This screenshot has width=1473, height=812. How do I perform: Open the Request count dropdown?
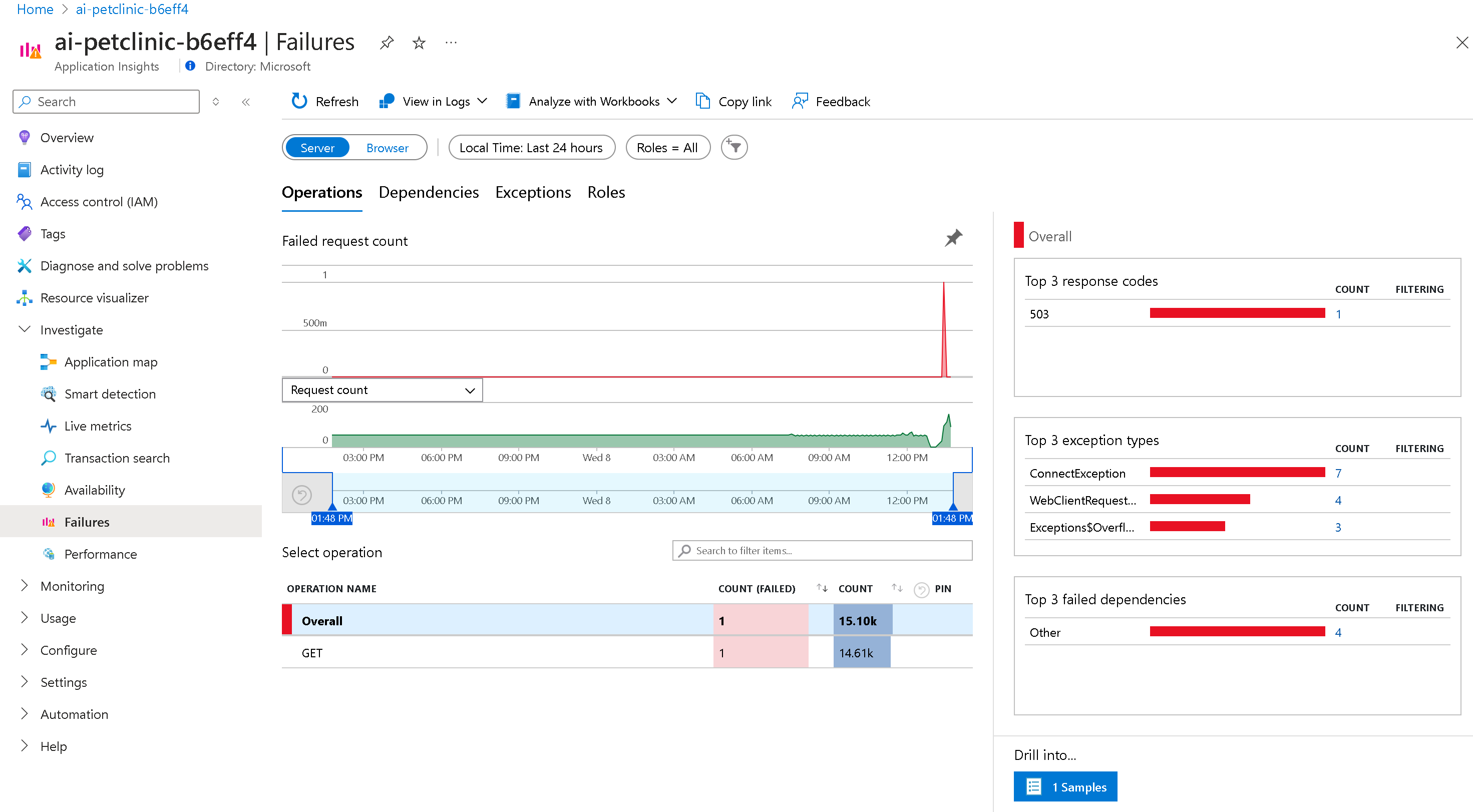click(382, 390)
